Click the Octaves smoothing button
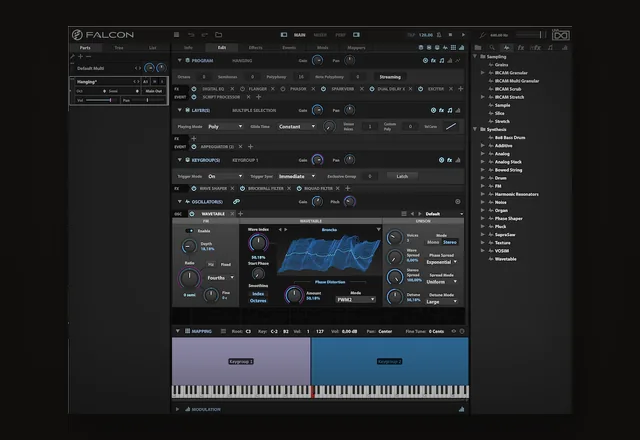 [258, 300]
